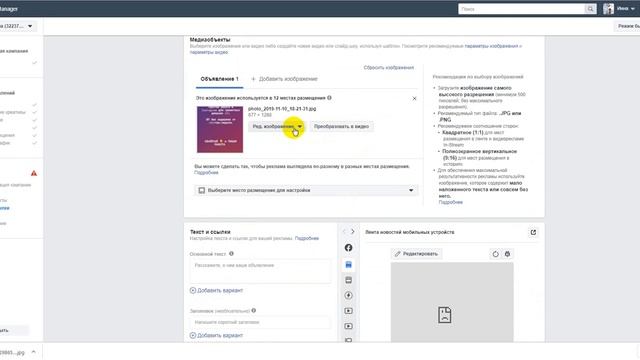The height and width of the screenshot is (360, 640).
Task: Click Преобразовать в видео button
Action: click(x=341, y=127)
